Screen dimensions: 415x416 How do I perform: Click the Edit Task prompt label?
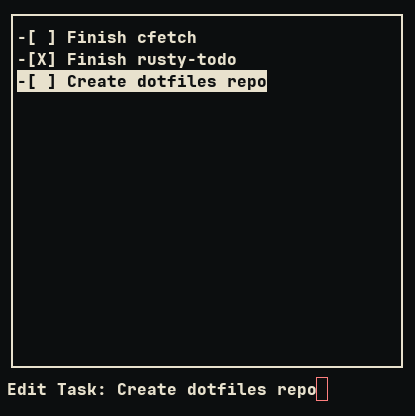click(56, 389)
